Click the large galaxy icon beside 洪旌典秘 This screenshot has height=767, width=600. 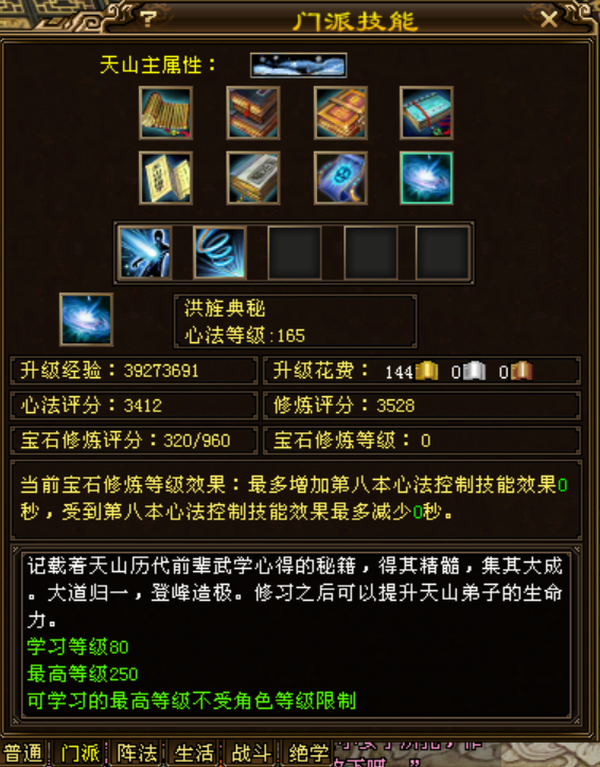tap(86, 319)
